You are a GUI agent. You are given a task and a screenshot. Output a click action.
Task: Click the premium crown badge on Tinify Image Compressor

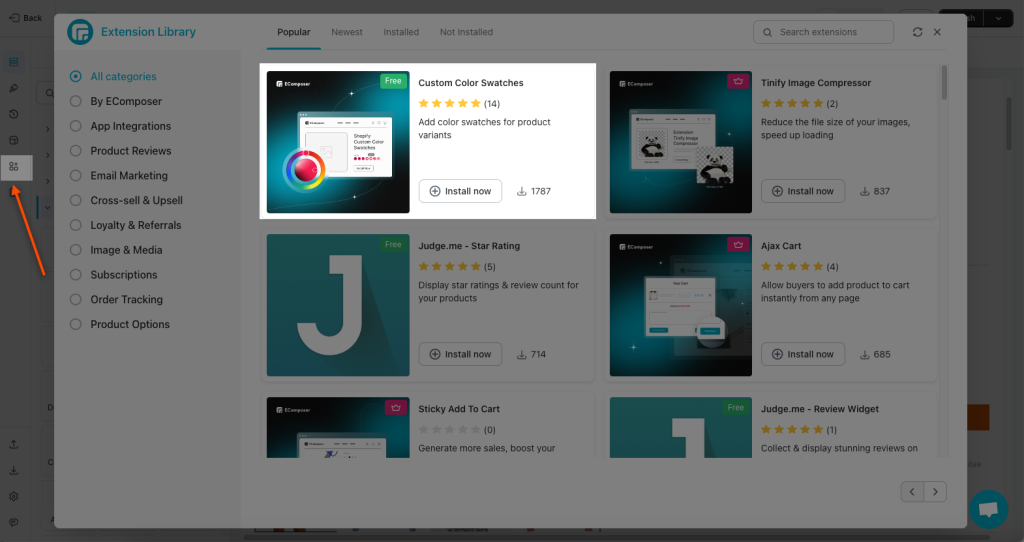(x=738, y=82)
